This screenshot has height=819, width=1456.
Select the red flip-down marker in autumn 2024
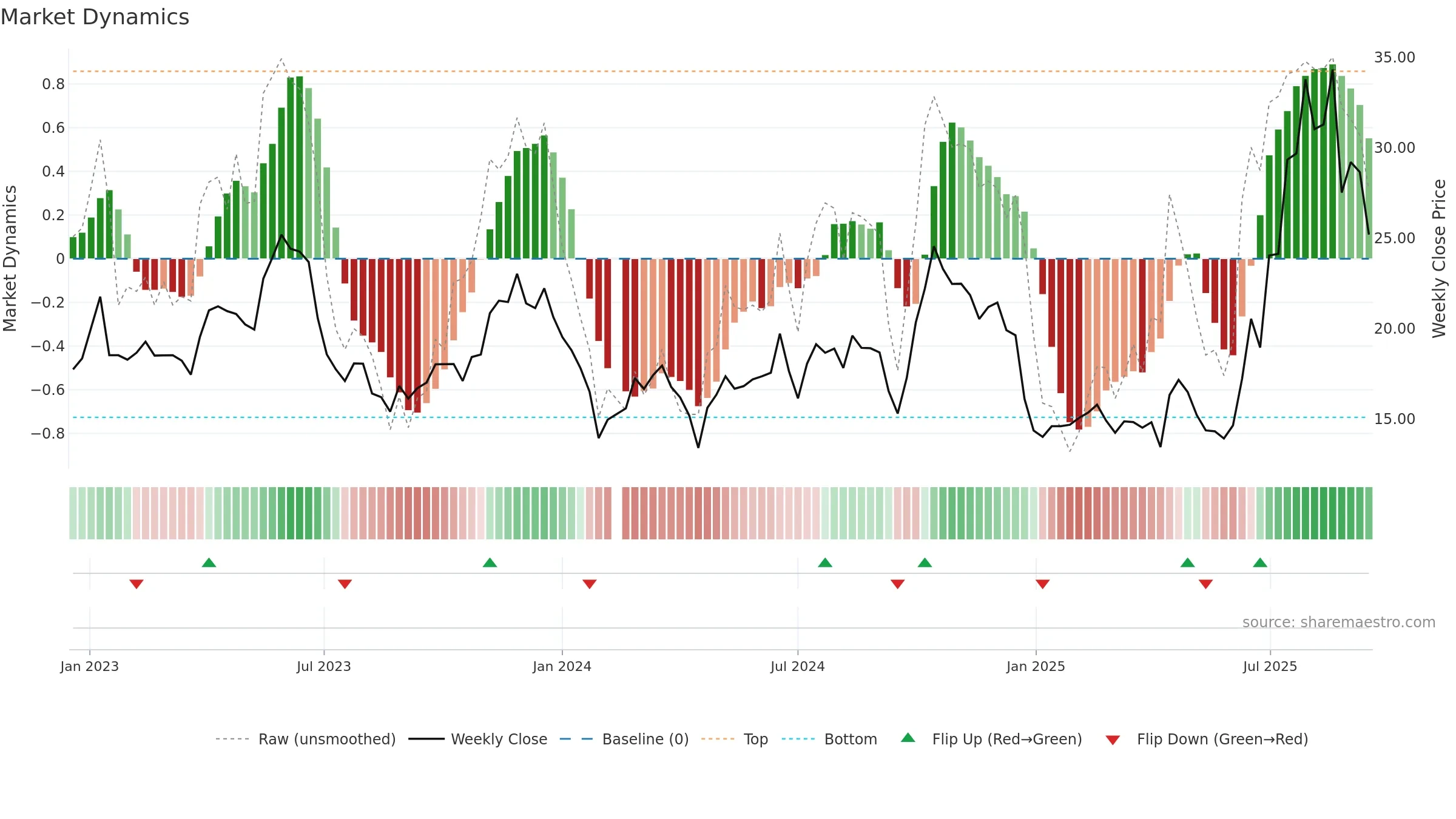click(x=898, y=584)
